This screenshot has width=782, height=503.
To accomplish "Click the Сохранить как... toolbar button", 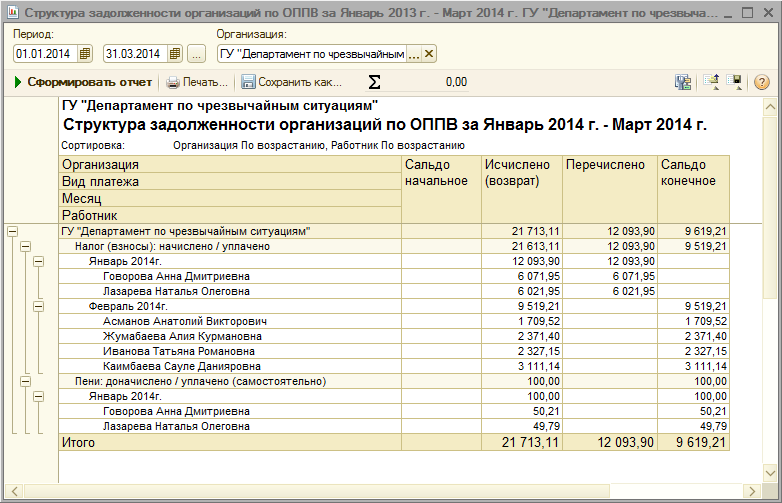I will [291, 82].
